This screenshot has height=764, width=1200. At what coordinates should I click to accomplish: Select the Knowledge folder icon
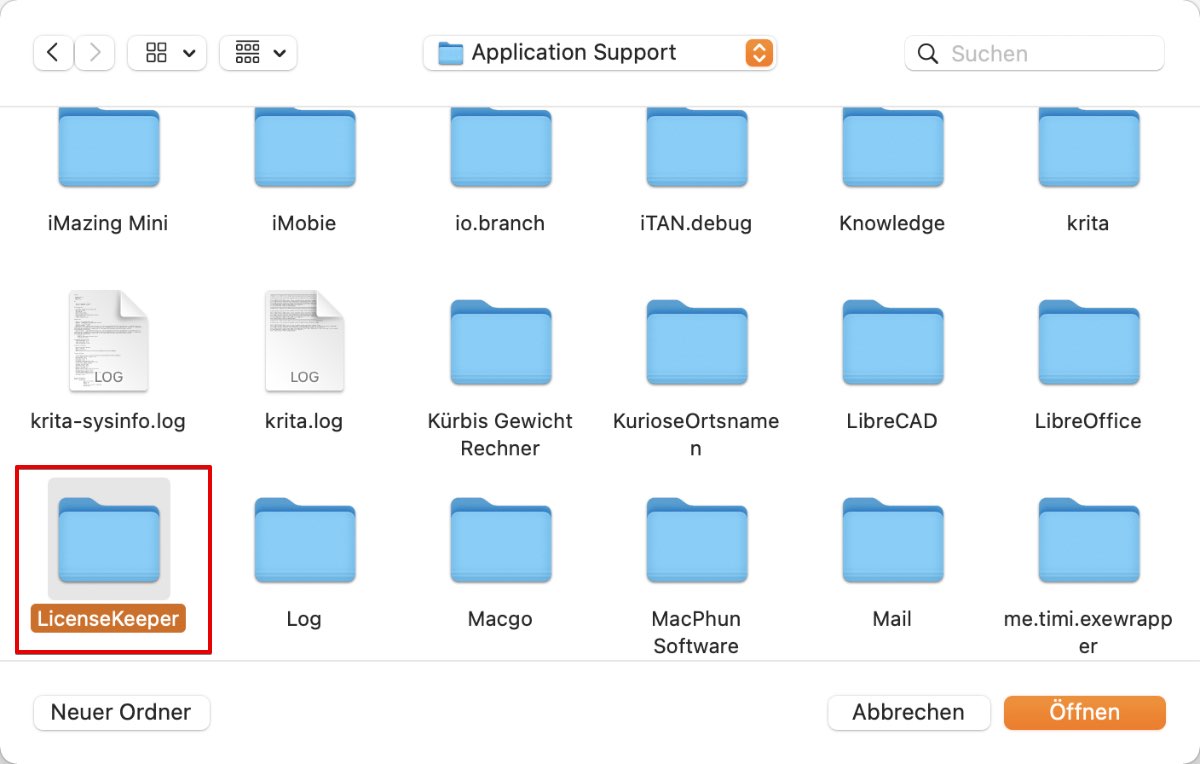click(x=892, y=148)
